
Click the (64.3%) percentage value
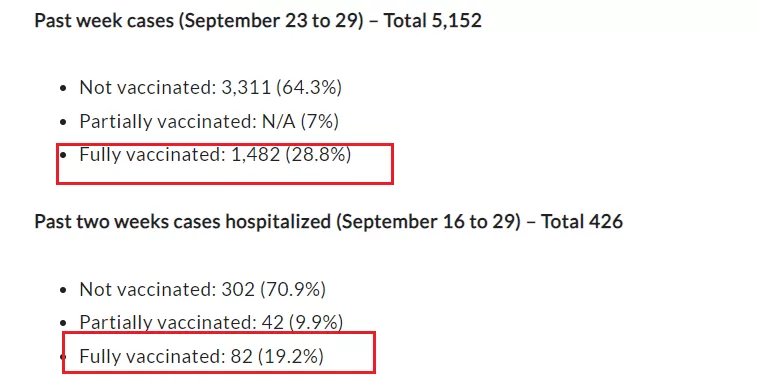[x=309, y=87]
